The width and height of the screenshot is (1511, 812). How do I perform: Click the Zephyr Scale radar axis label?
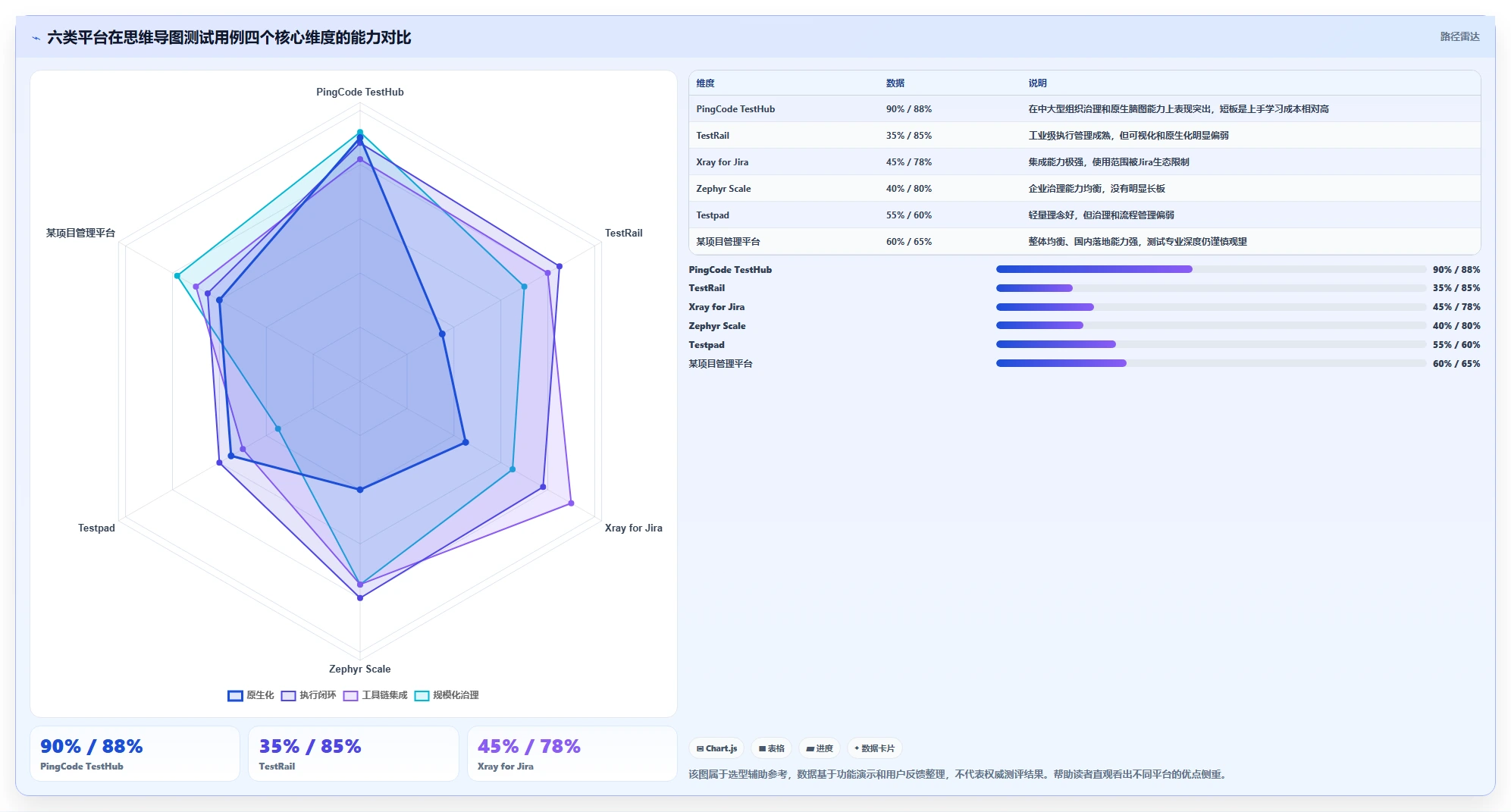[360, 669]
